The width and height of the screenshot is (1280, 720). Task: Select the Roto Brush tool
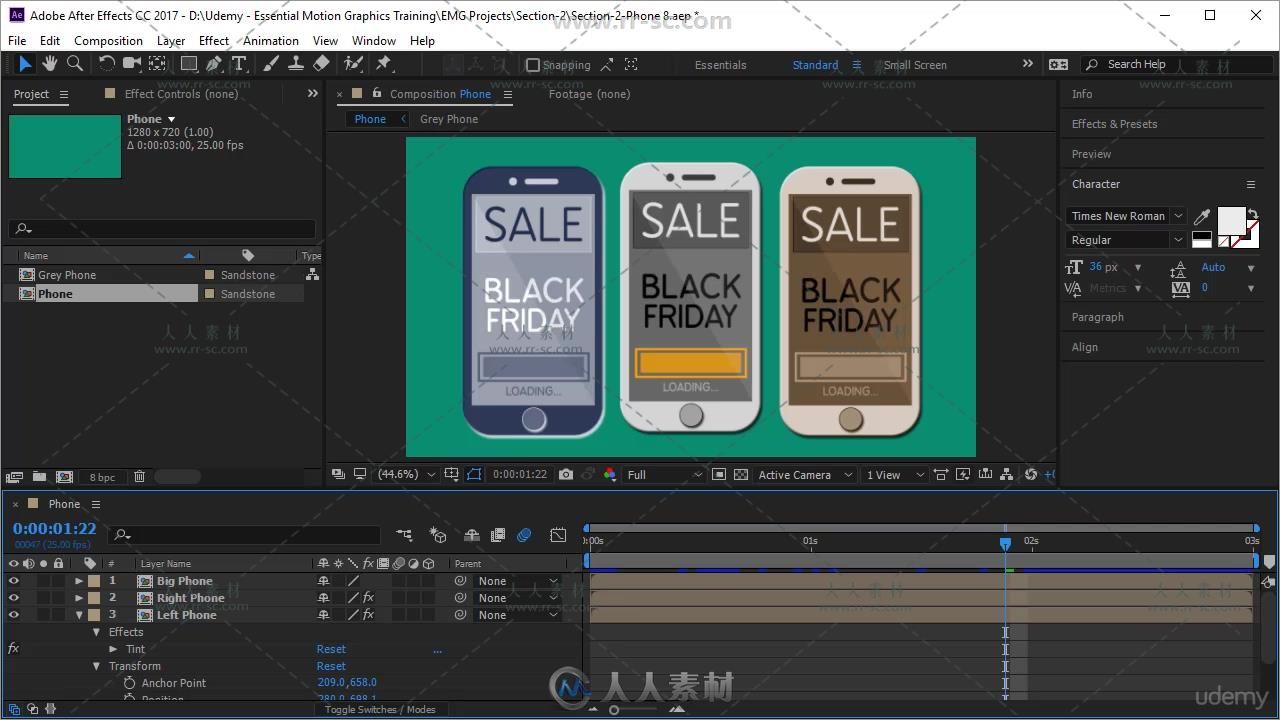(353, 64)
